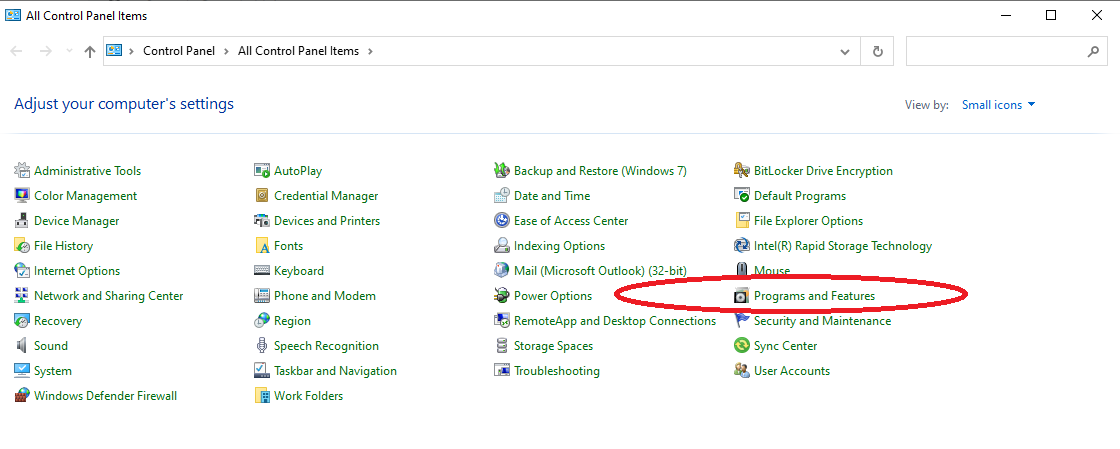The image size is (1120, 449).
Task: Click the Keyboard icon
Action: click(261, 271)
